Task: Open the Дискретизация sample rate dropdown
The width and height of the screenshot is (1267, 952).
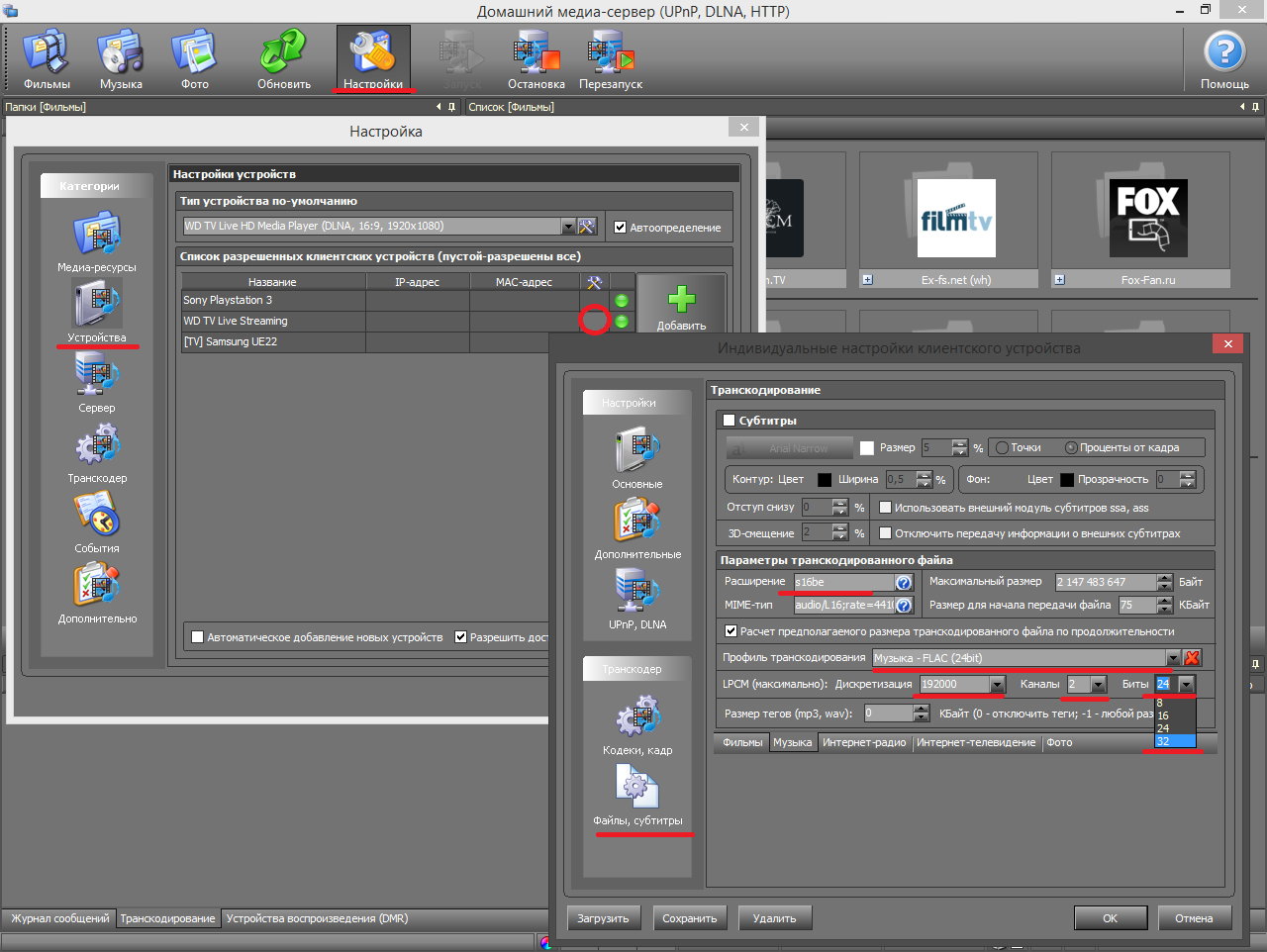Action: [997, 685]
